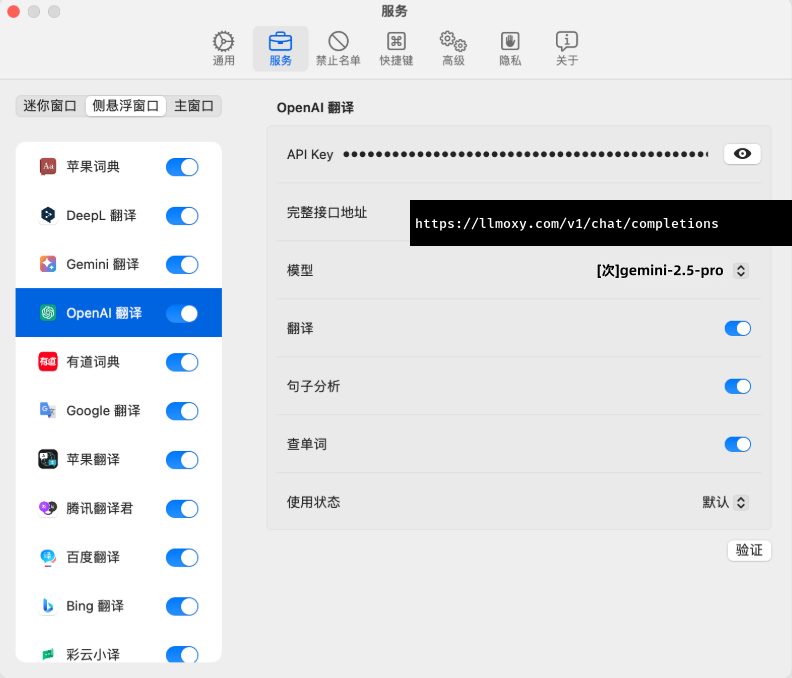This screenshot has height=678, width=792.
Task: Open the 高级 advanced gears icon
Action: tap(453, 42)
